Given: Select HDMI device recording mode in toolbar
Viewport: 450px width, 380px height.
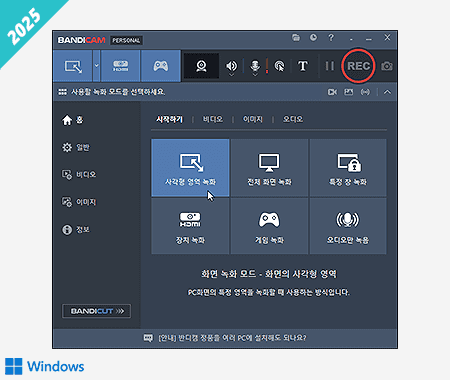Looking at the screenshot, I should coord(120,66).
